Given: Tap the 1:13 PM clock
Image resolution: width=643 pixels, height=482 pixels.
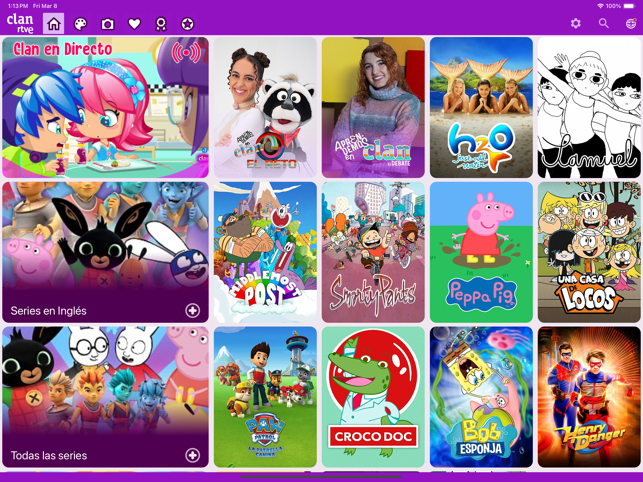Looking at the screenshot, I should tap(18, 6).
